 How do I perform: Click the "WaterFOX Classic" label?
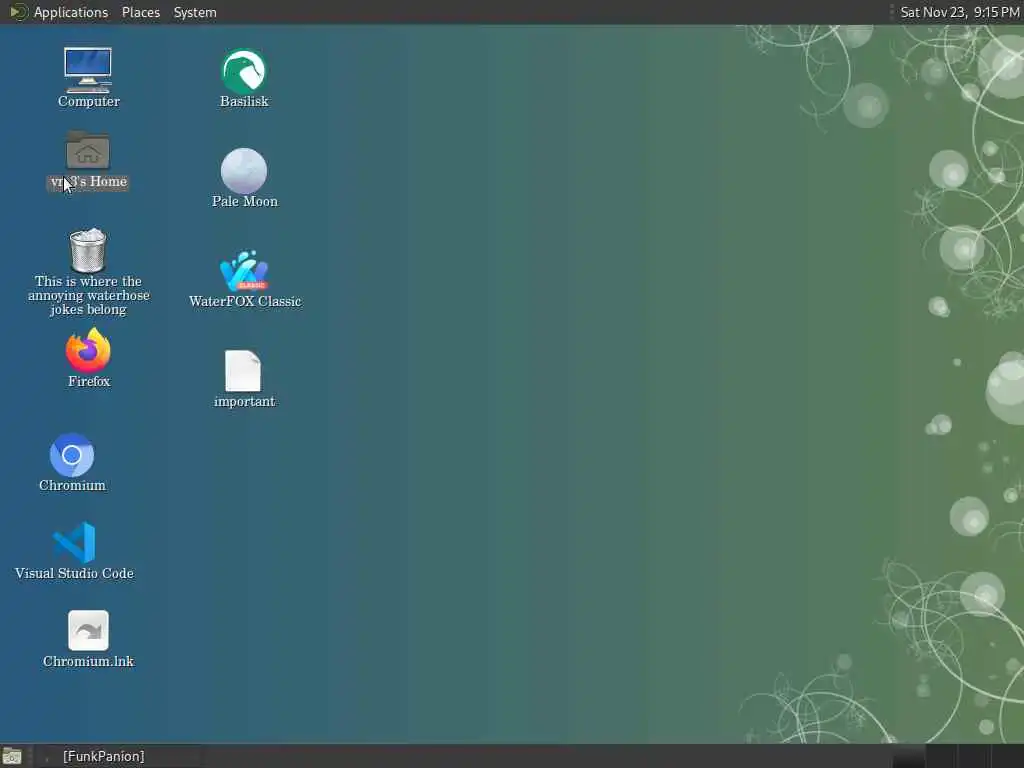[x=245, y=301]
